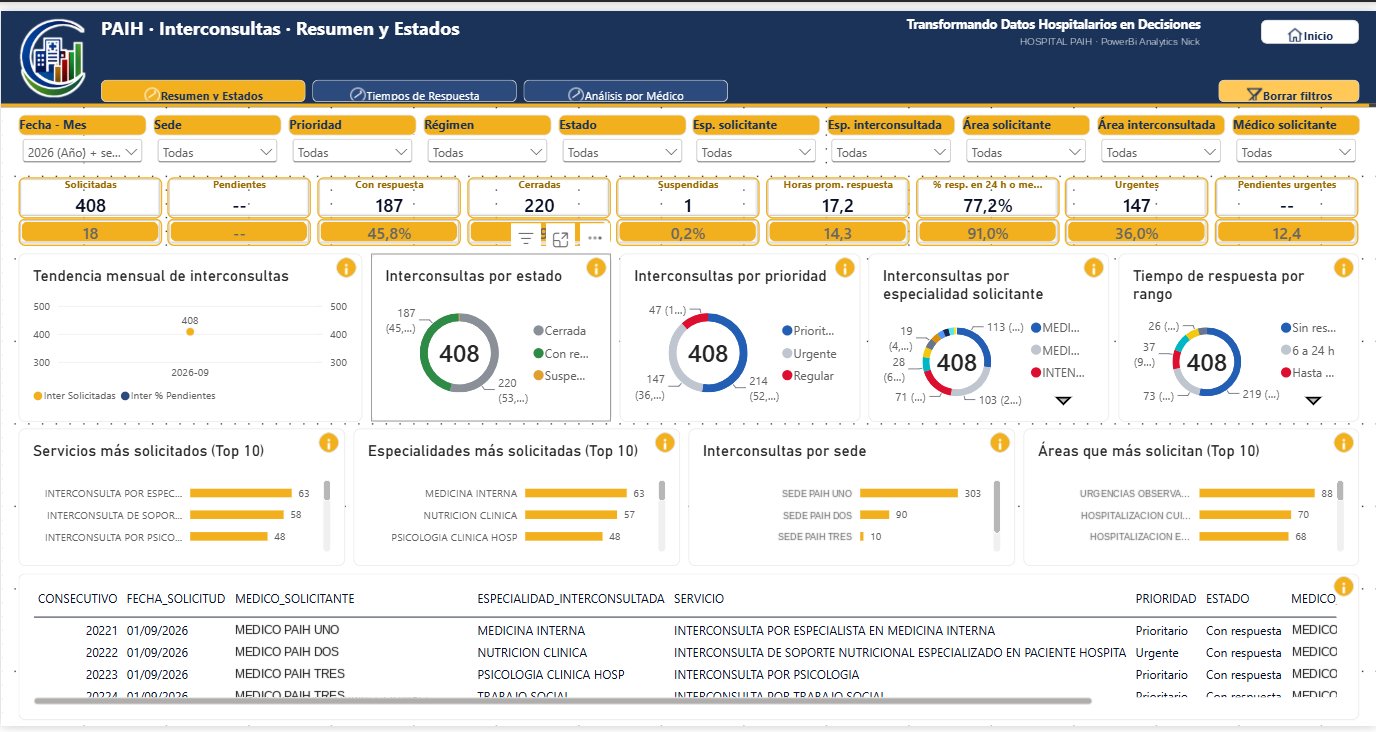Screen dimensions: 1376x732
Task: Open info icon on Especialidades más solicitadas
Action: pyautogui.click(x=663, y=442)
